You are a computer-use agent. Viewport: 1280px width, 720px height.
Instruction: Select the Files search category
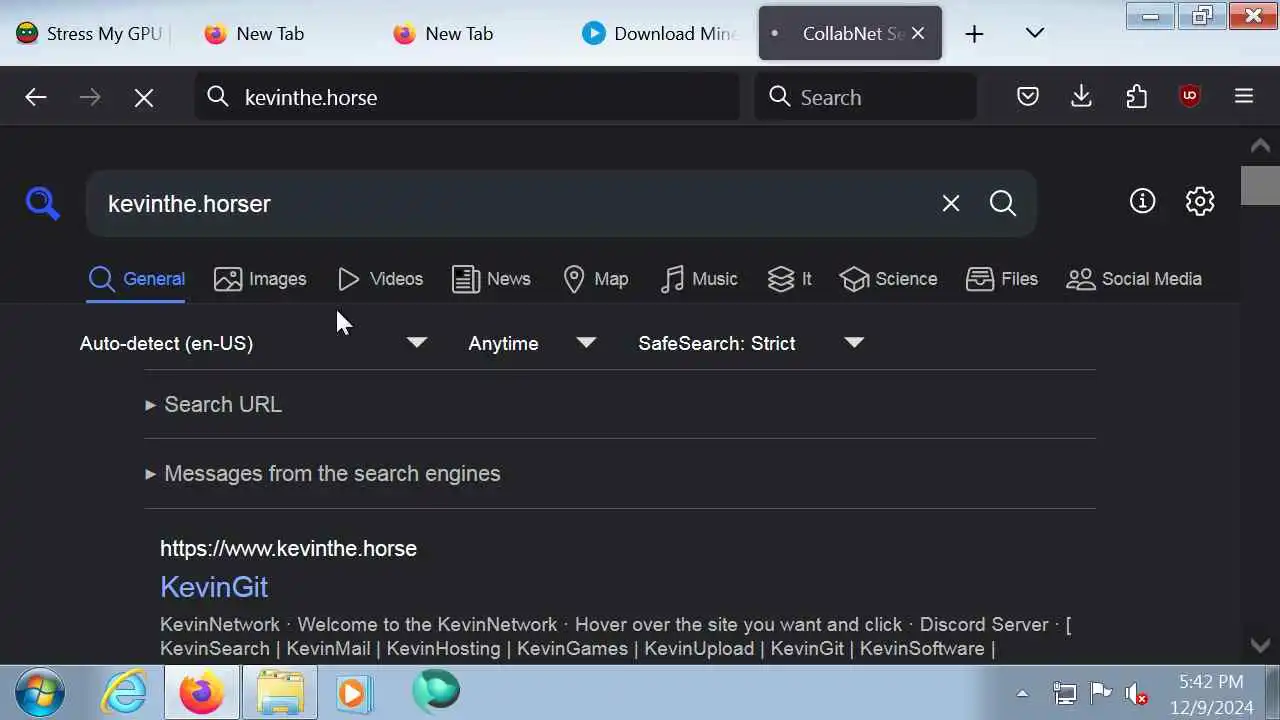[1002, 279]
